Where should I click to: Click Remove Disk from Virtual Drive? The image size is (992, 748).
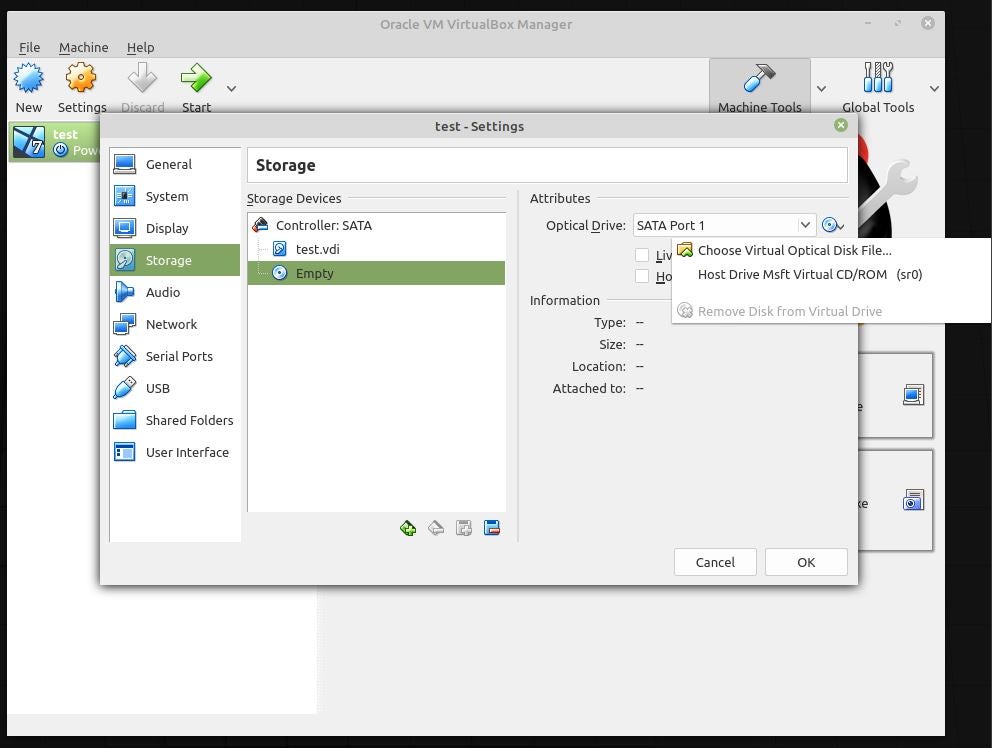[x=831, y=311]
